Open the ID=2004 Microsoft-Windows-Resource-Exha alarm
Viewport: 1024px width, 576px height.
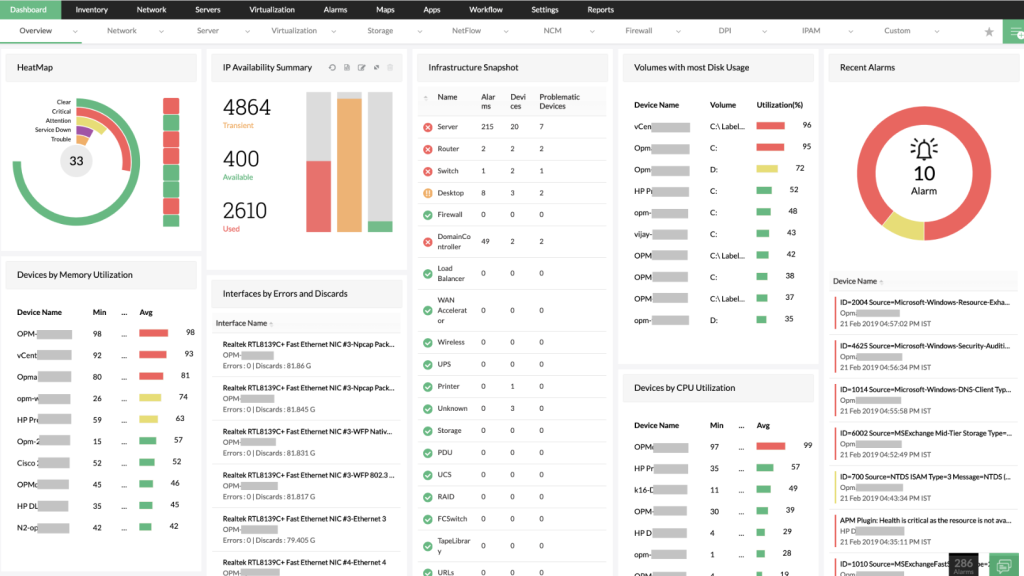pos(925,302)
